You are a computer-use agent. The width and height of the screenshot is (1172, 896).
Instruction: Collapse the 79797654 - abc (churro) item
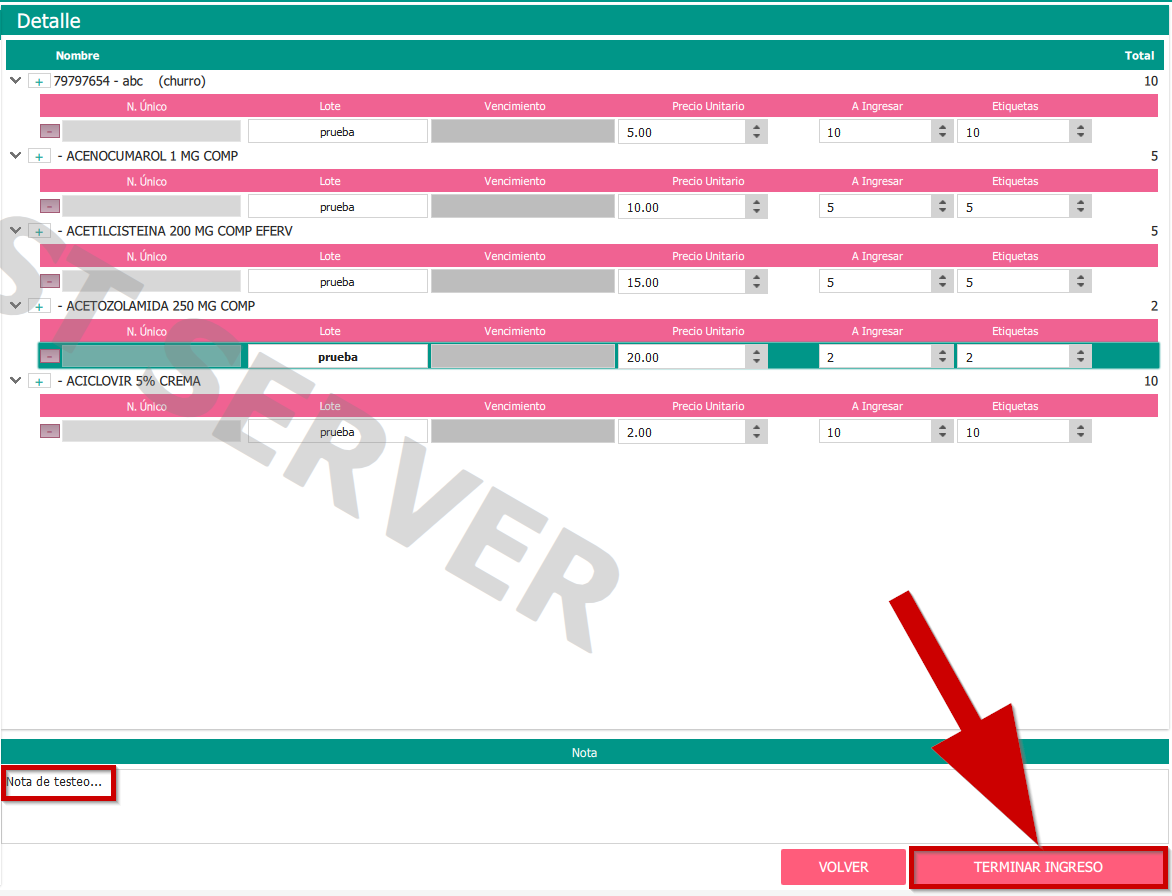(x=15, y=81)
